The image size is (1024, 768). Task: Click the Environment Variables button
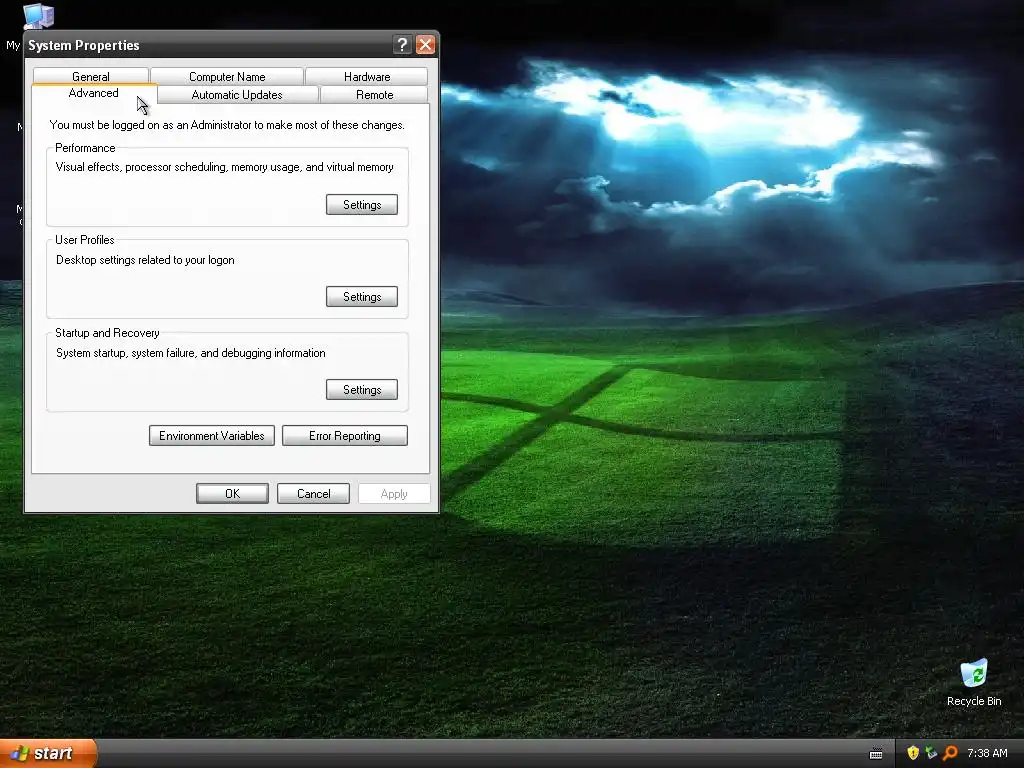pos(212,436)
